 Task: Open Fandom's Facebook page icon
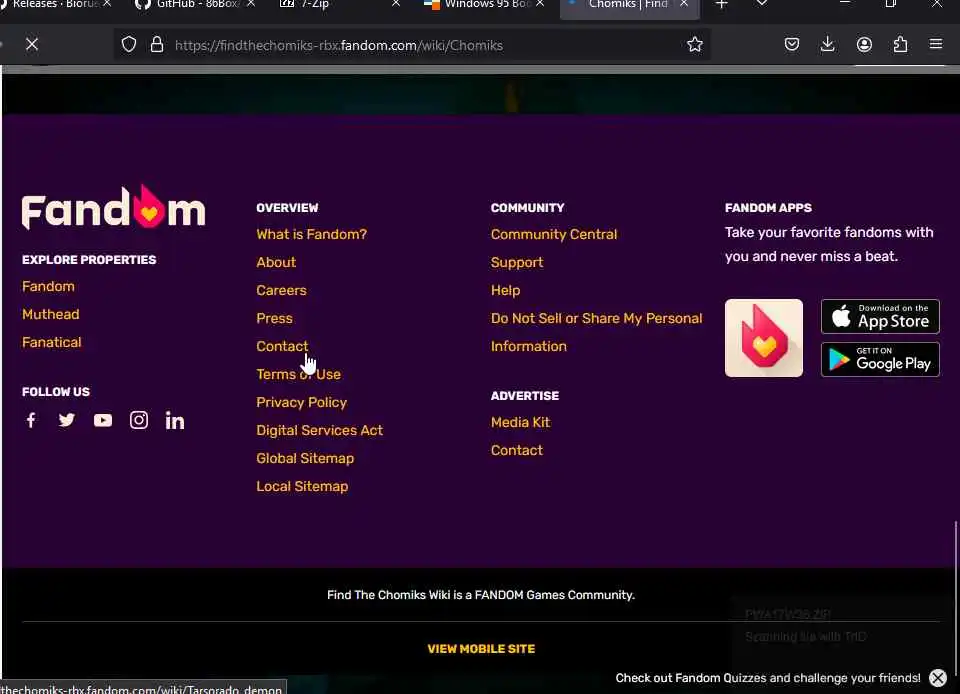point(31,420)
